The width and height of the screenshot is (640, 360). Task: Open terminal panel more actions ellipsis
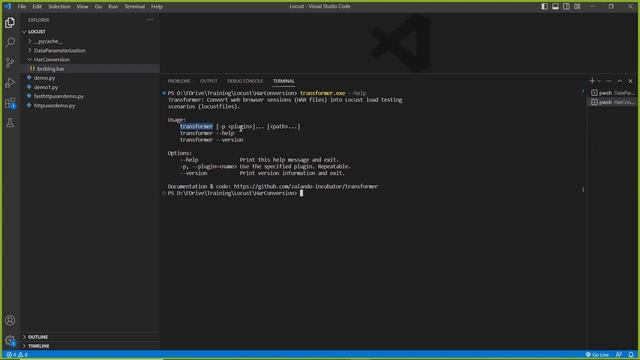(609, 81)
